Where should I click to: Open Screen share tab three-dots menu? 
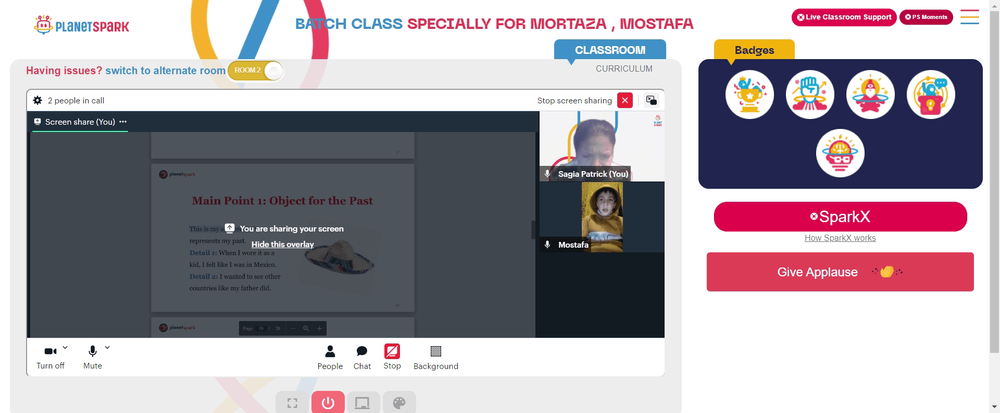tap(122, 122)
